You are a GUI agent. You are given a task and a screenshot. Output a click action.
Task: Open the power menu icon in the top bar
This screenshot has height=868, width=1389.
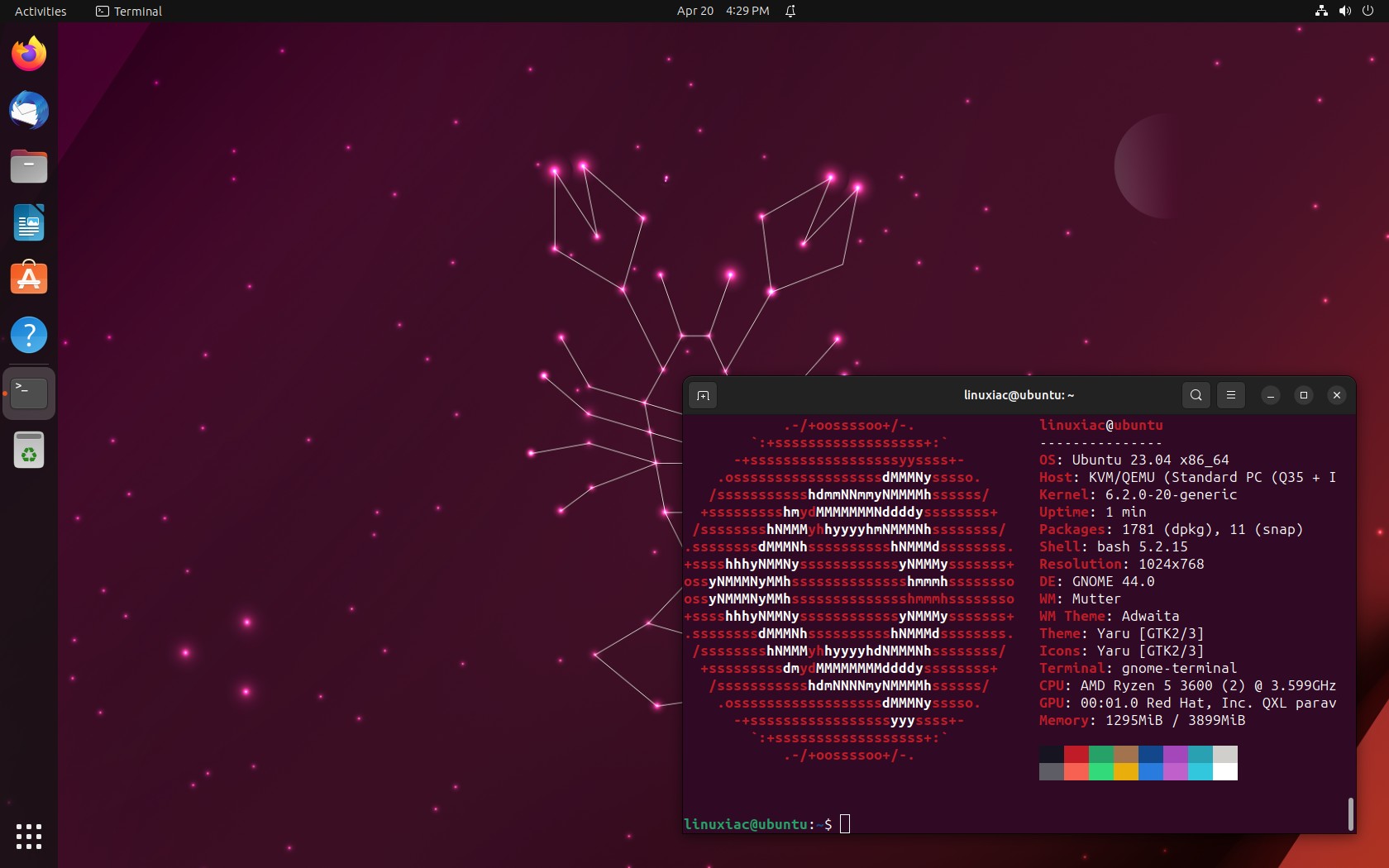[1368, 11]
